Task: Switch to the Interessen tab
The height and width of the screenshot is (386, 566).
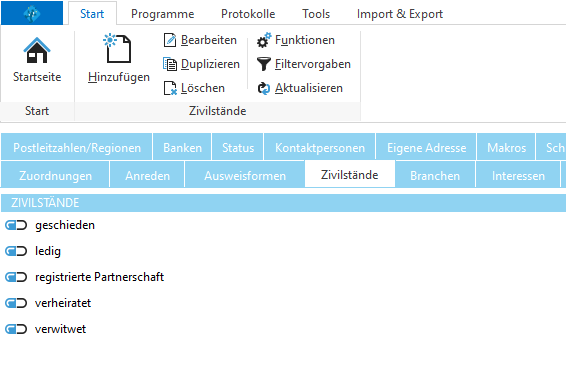Action: pyautogui.click(x=518, y=175)
